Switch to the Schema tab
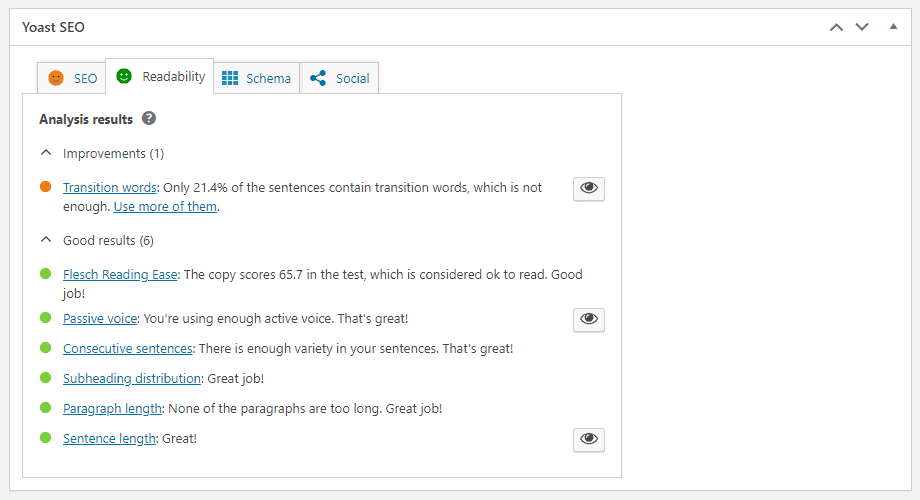Image resolution: width=920 pixels, height=500 pixels. [256, 78]
